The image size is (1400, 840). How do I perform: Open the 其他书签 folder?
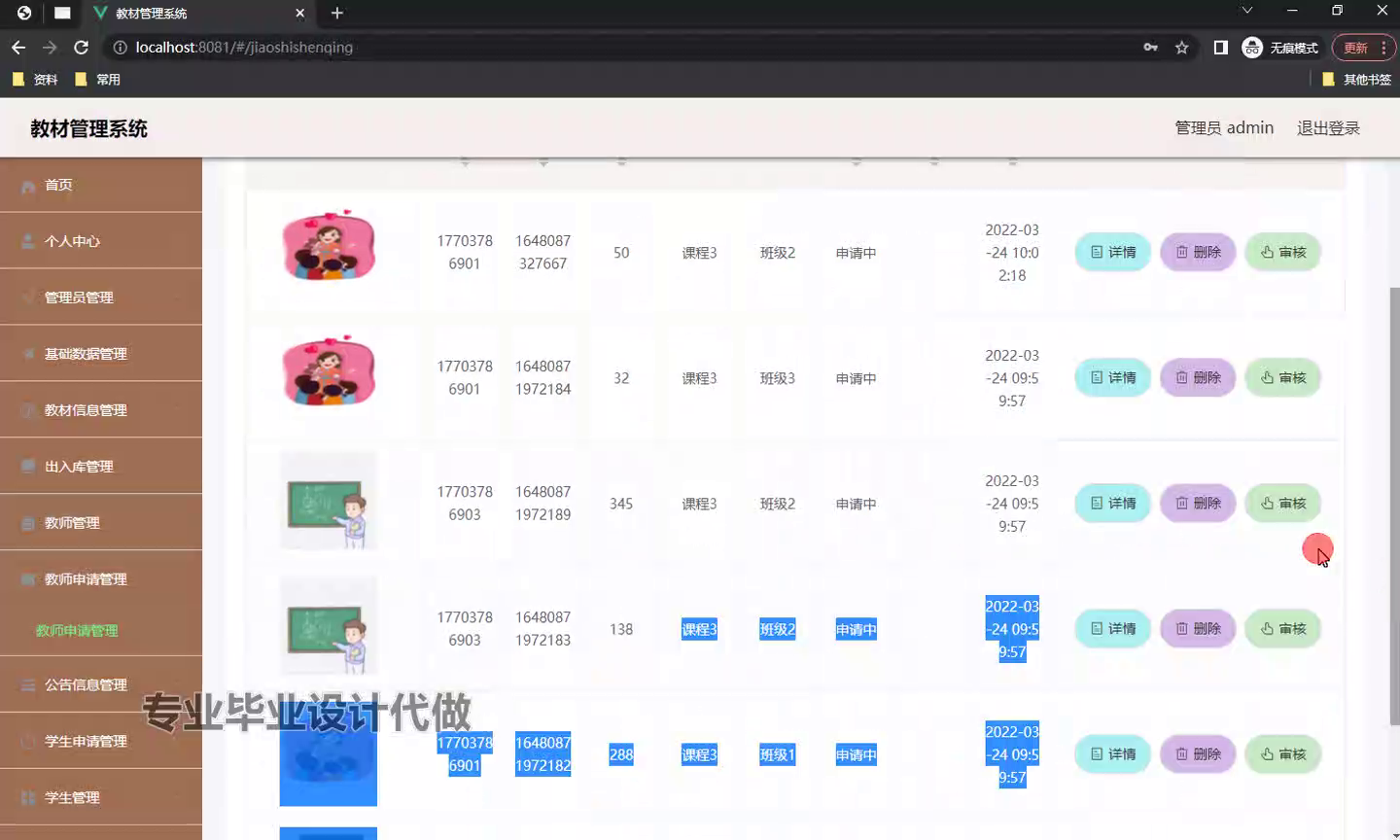(1357, 80)
